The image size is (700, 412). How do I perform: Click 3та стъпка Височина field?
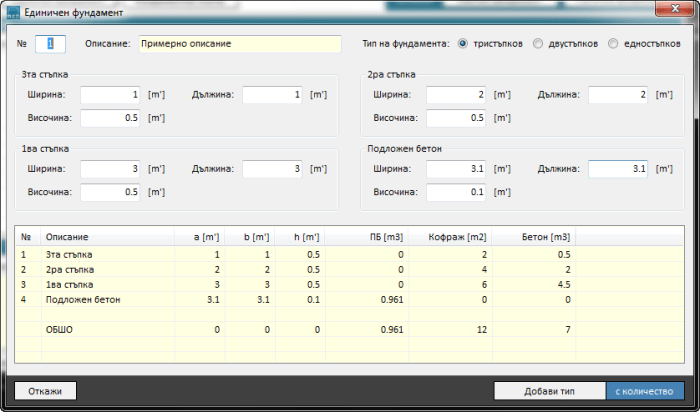110,118
